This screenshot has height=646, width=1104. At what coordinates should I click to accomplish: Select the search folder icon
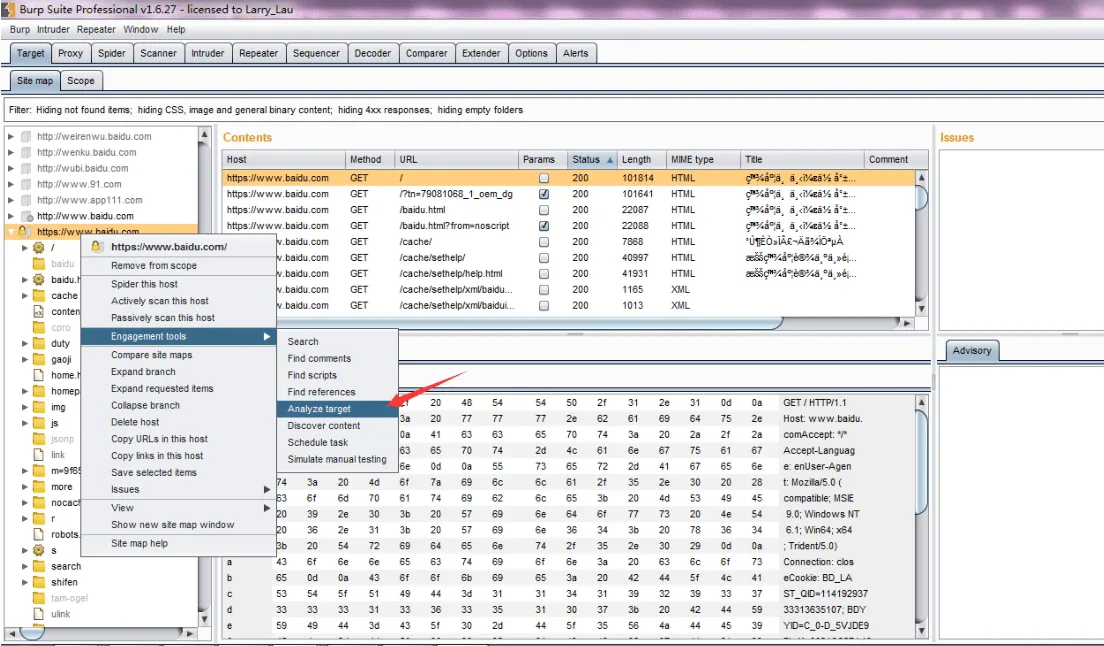point(39,566)
